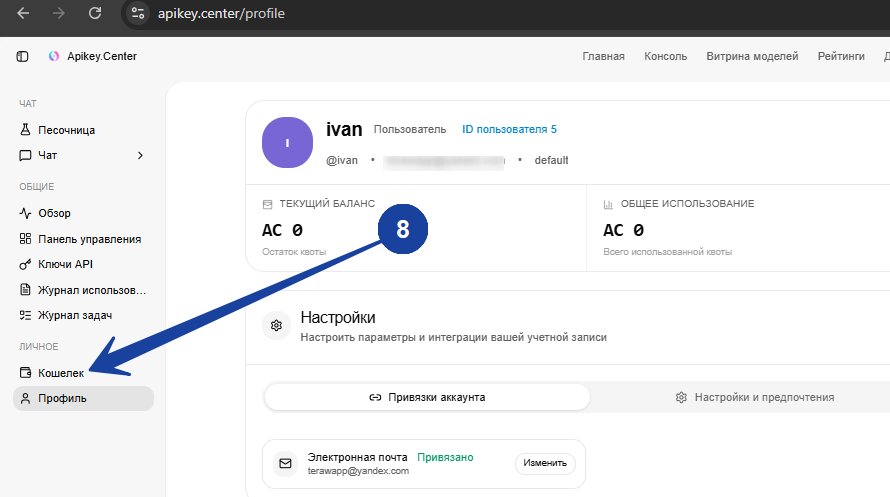Screen dimensions: 890x497
Task: Click the Обзор activity icon
Action: (25, 213)
